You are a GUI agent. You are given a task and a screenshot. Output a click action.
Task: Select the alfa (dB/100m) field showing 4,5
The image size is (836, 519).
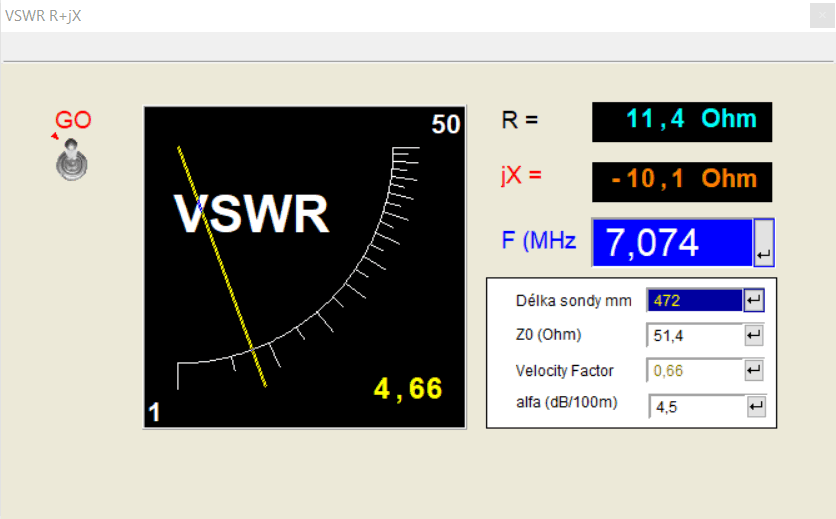[x=696, y=406]
